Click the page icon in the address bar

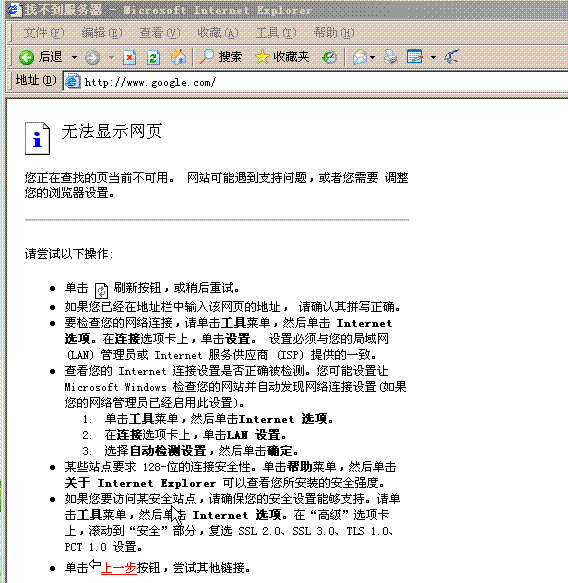[73, 81]
